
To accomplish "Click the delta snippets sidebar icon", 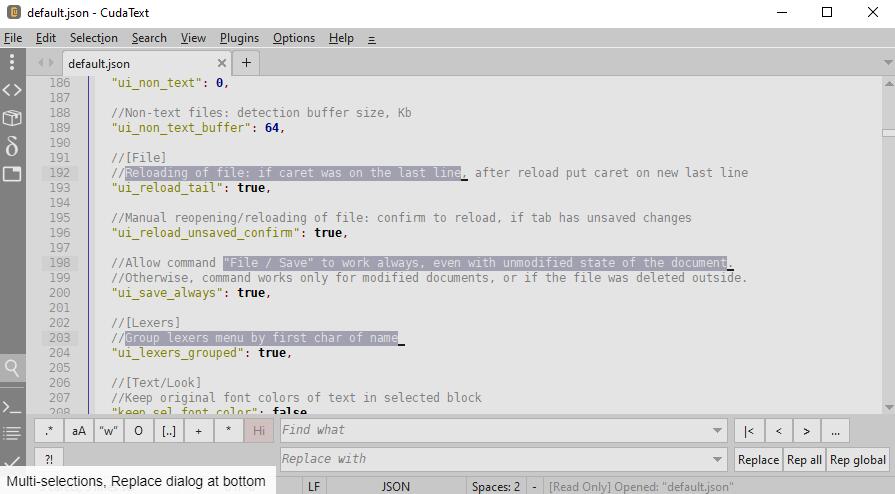I will pos(12,146).
